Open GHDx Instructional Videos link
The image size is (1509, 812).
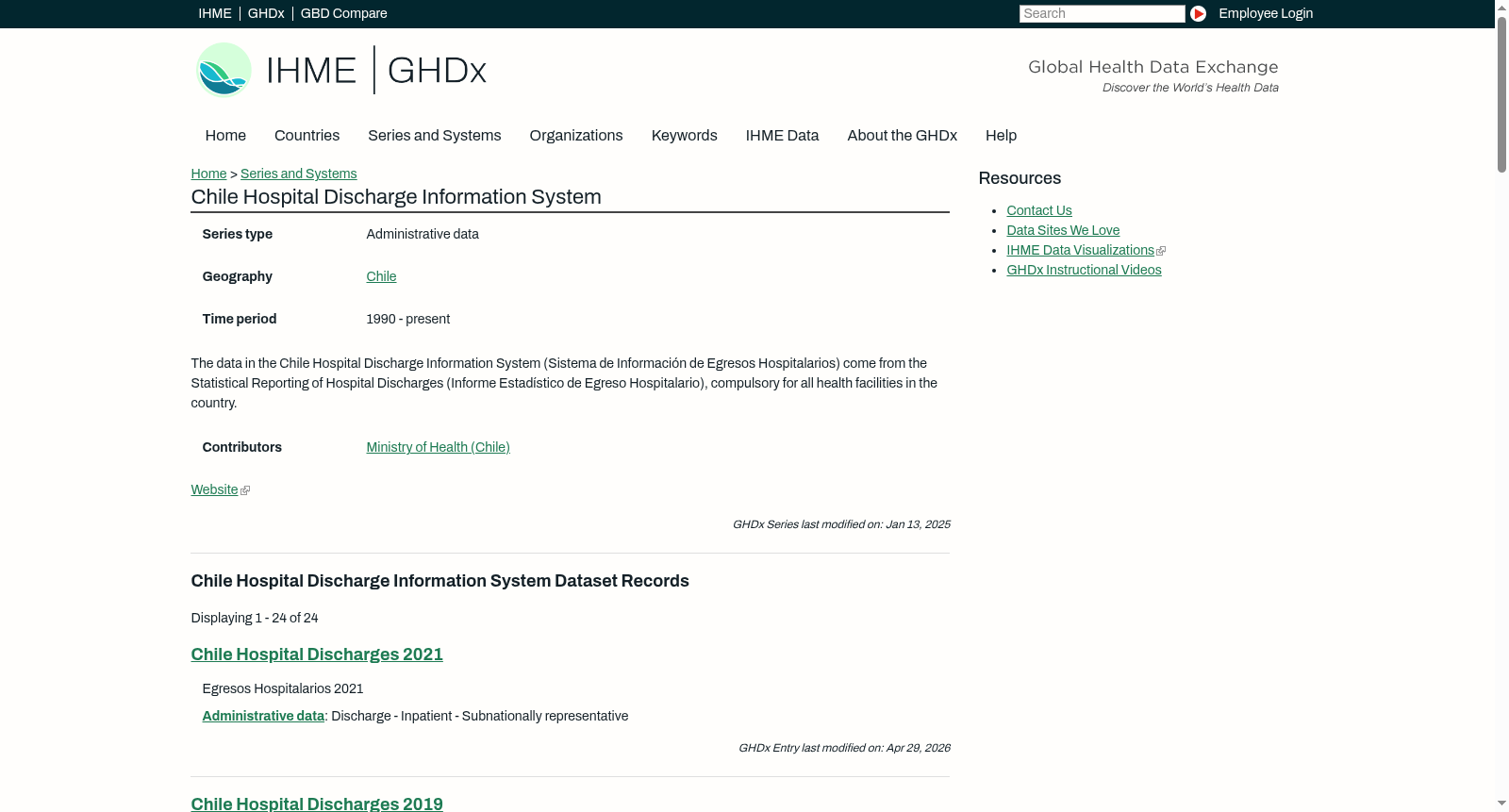tap(1084, 270)
